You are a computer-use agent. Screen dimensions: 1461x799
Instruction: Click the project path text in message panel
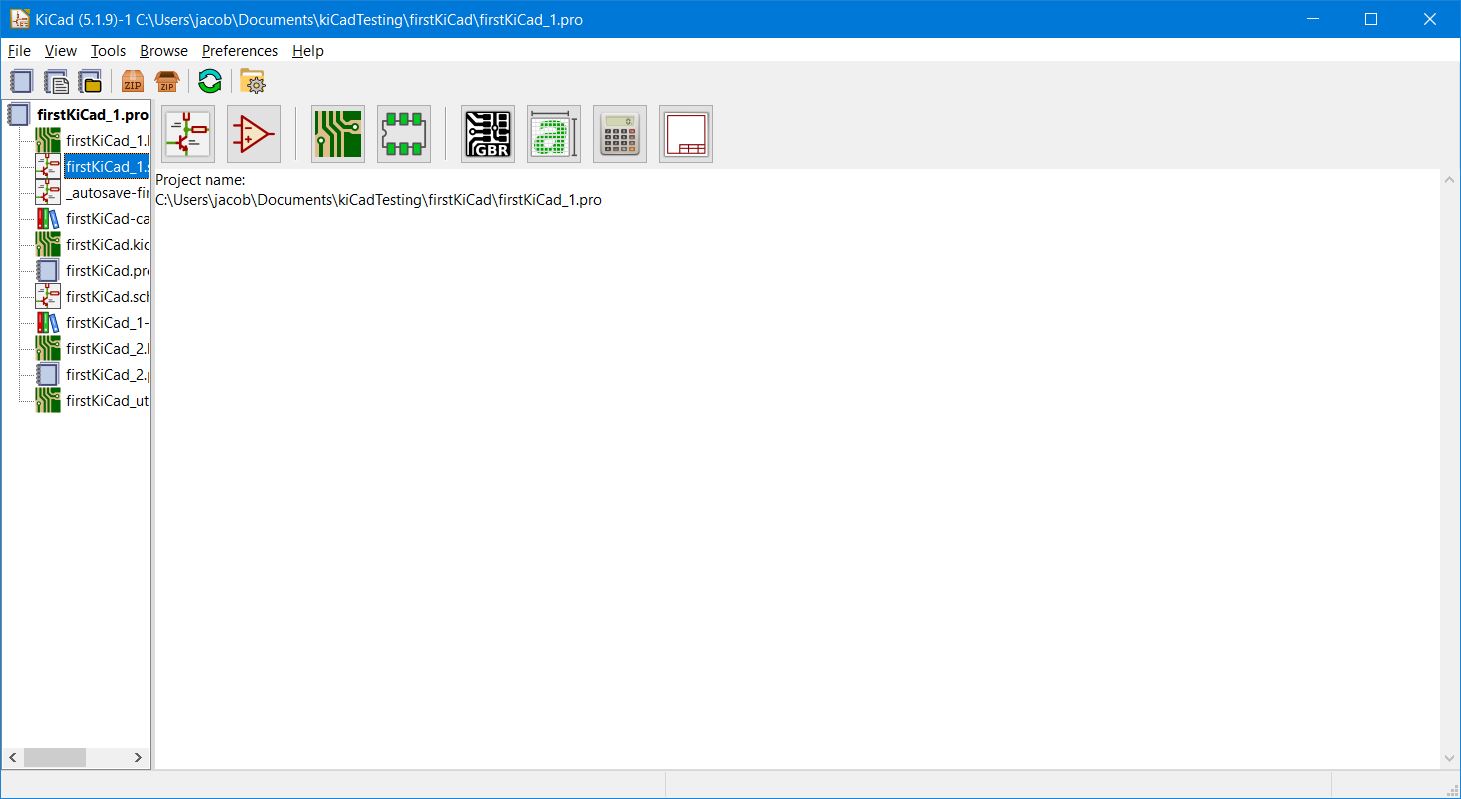[x=378, y=200]
